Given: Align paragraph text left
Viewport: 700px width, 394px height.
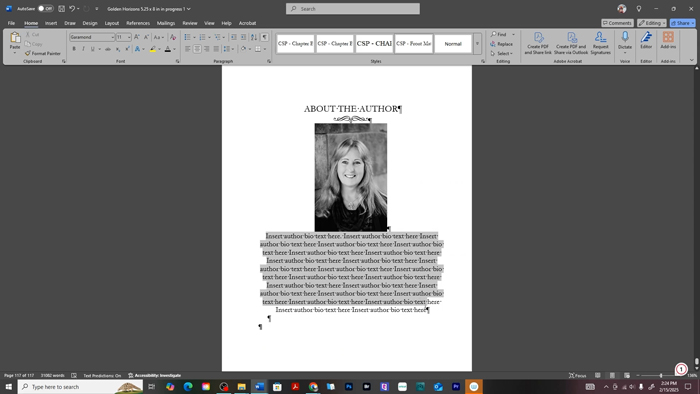Looking at the screenshot, I should [188, 49].
